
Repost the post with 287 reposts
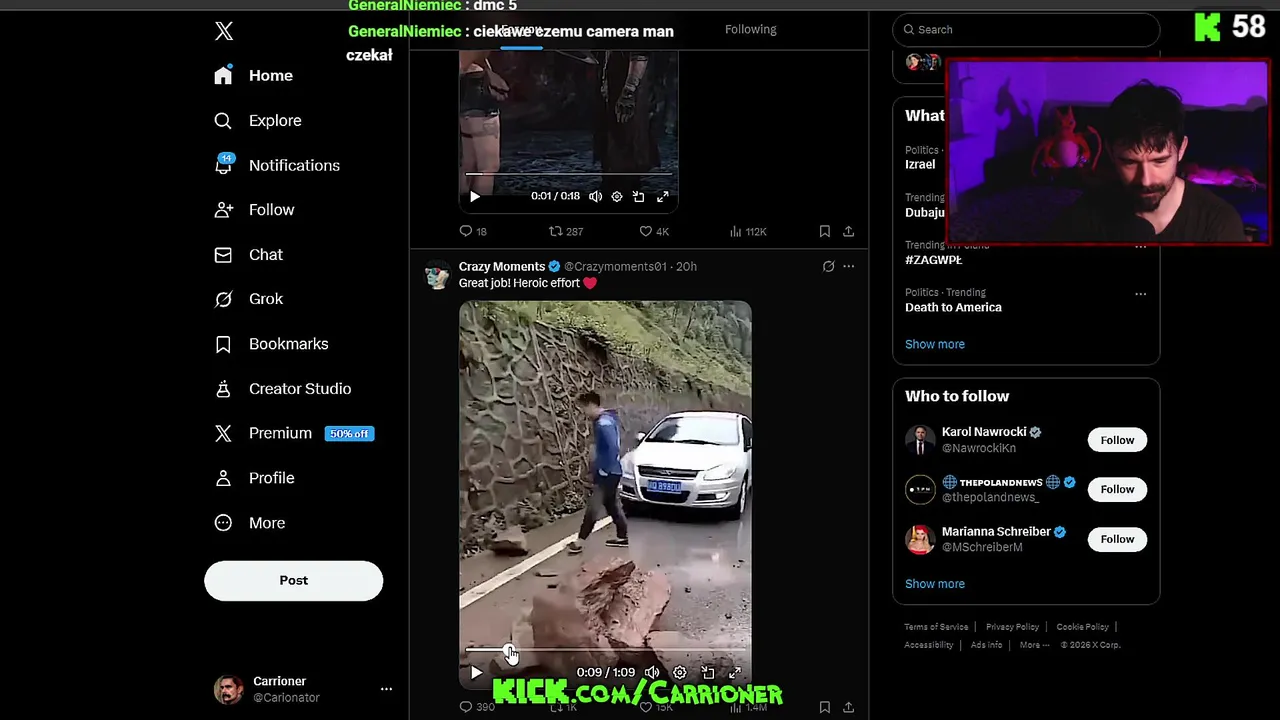[x=566, y=231]
